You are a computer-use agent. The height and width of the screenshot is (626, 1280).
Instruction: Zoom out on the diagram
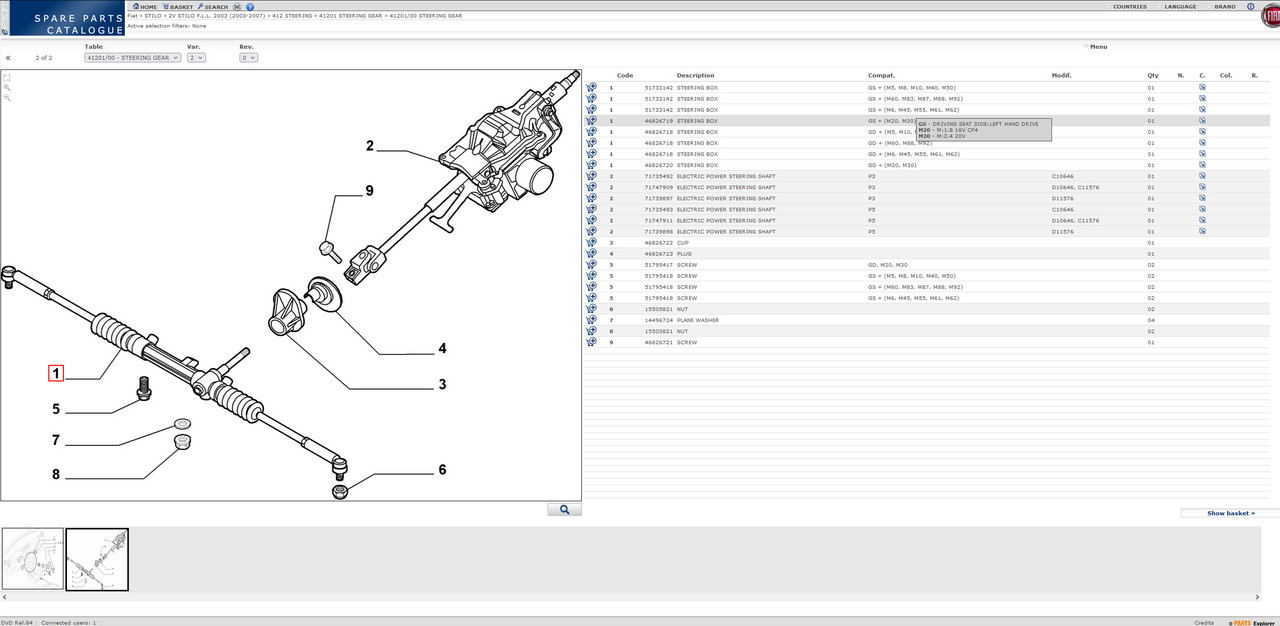(6, 98)
